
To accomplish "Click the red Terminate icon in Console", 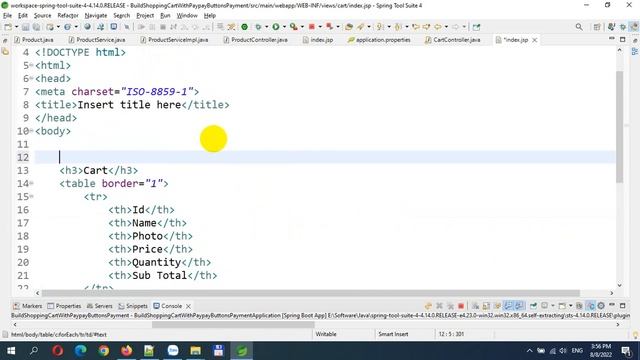I will pos(461,306).
